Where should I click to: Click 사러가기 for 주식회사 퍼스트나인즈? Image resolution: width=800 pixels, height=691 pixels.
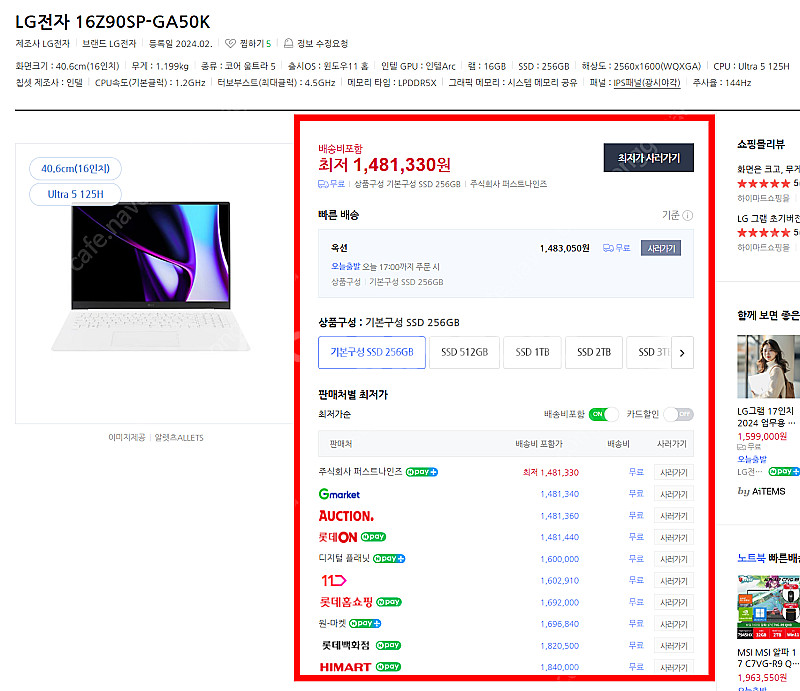click(x=673, y=473)
